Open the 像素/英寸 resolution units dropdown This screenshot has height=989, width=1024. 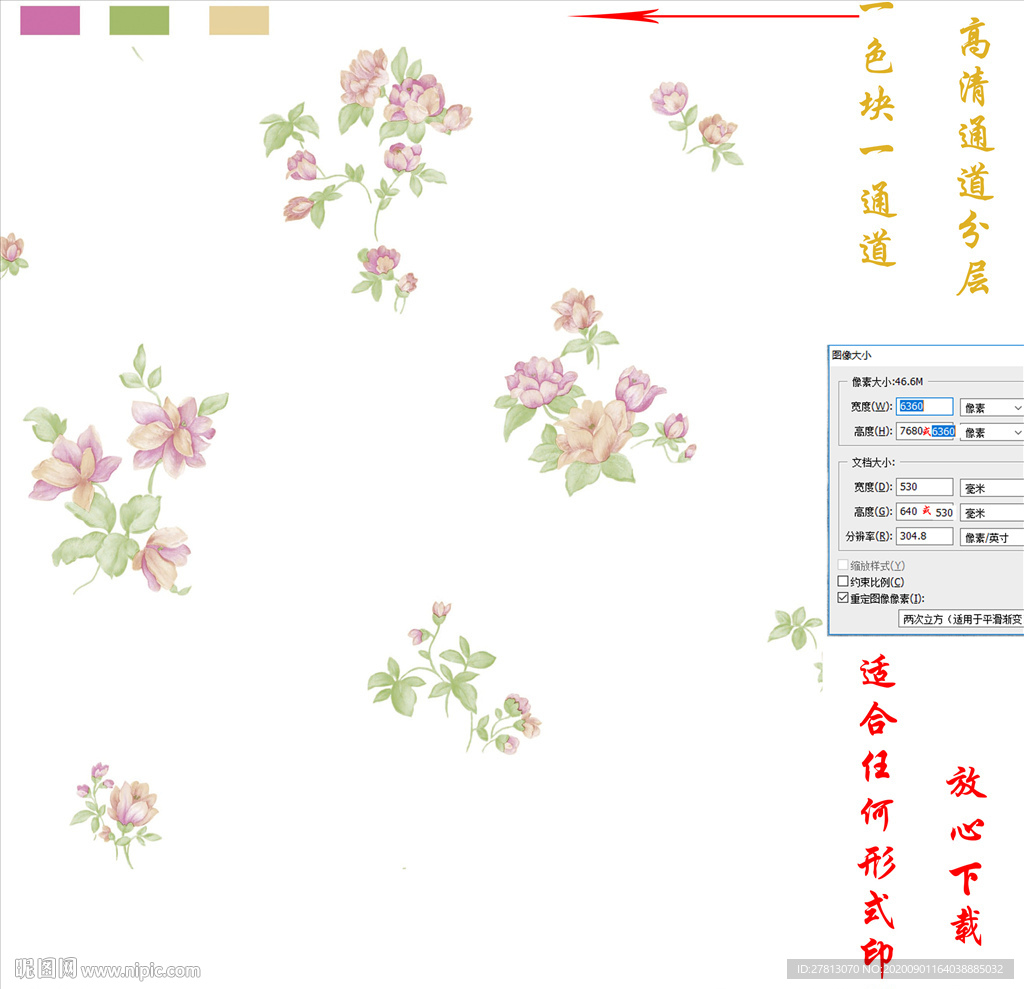click(x=990, y=538)
